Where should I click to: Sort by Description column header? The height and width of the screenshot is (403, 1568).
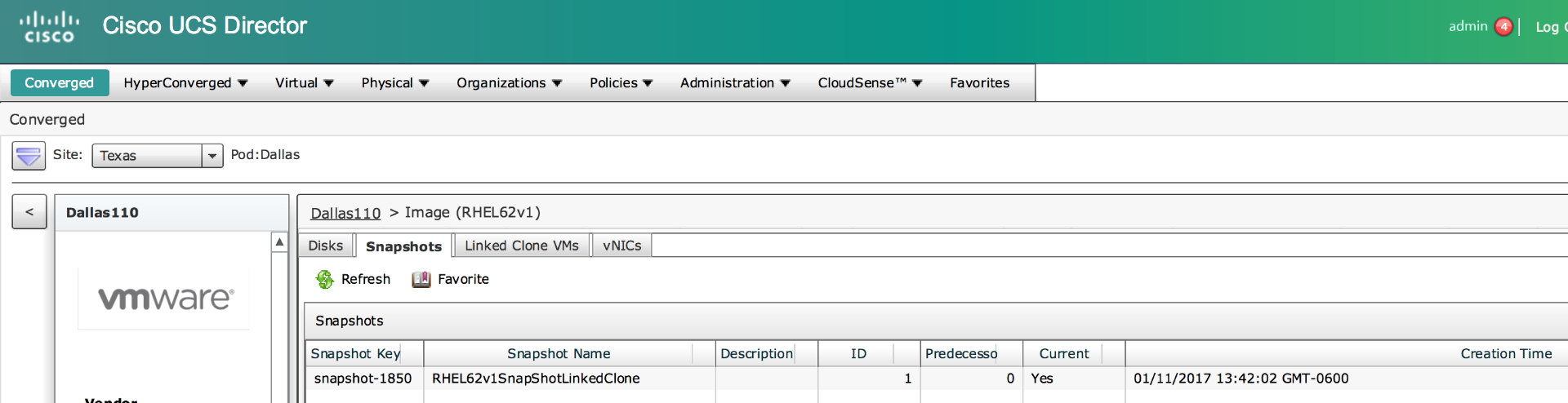(767, 354)
